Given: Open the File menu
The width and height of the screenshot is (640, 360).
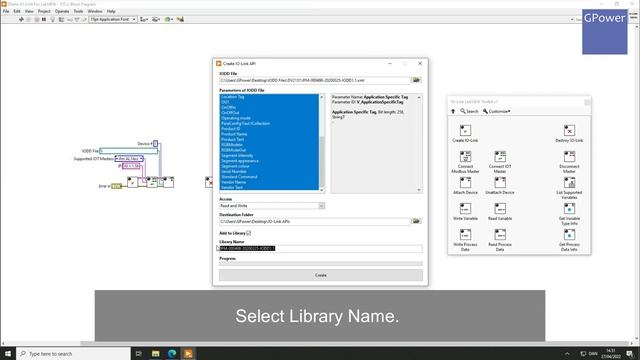Looking at the screenshot, I should point(6,11).
